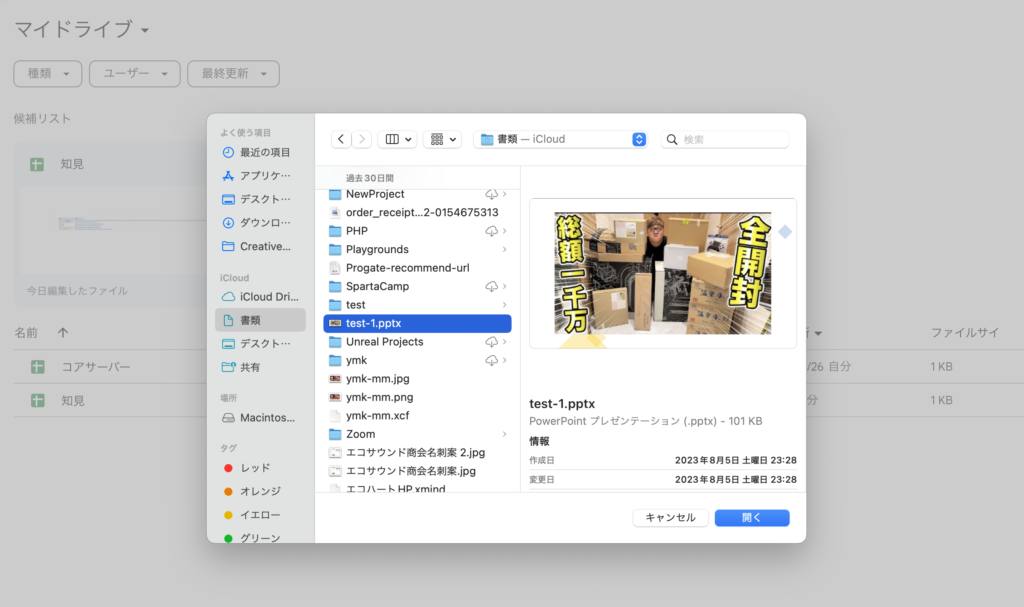Open the 書類 — iCloud location dropdown
Image resolution: width=1024 pixels, height=607 pixels.
pos(561,140)
